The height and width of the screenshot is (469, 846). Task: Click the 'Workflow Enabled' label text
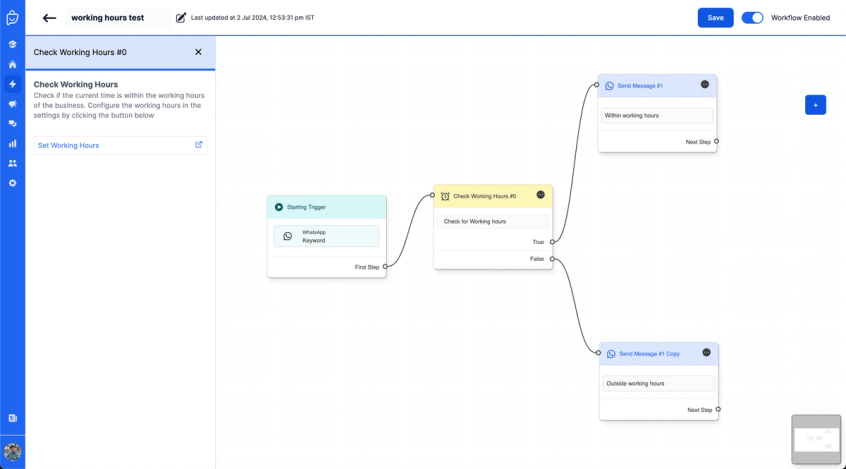[800, 18]
